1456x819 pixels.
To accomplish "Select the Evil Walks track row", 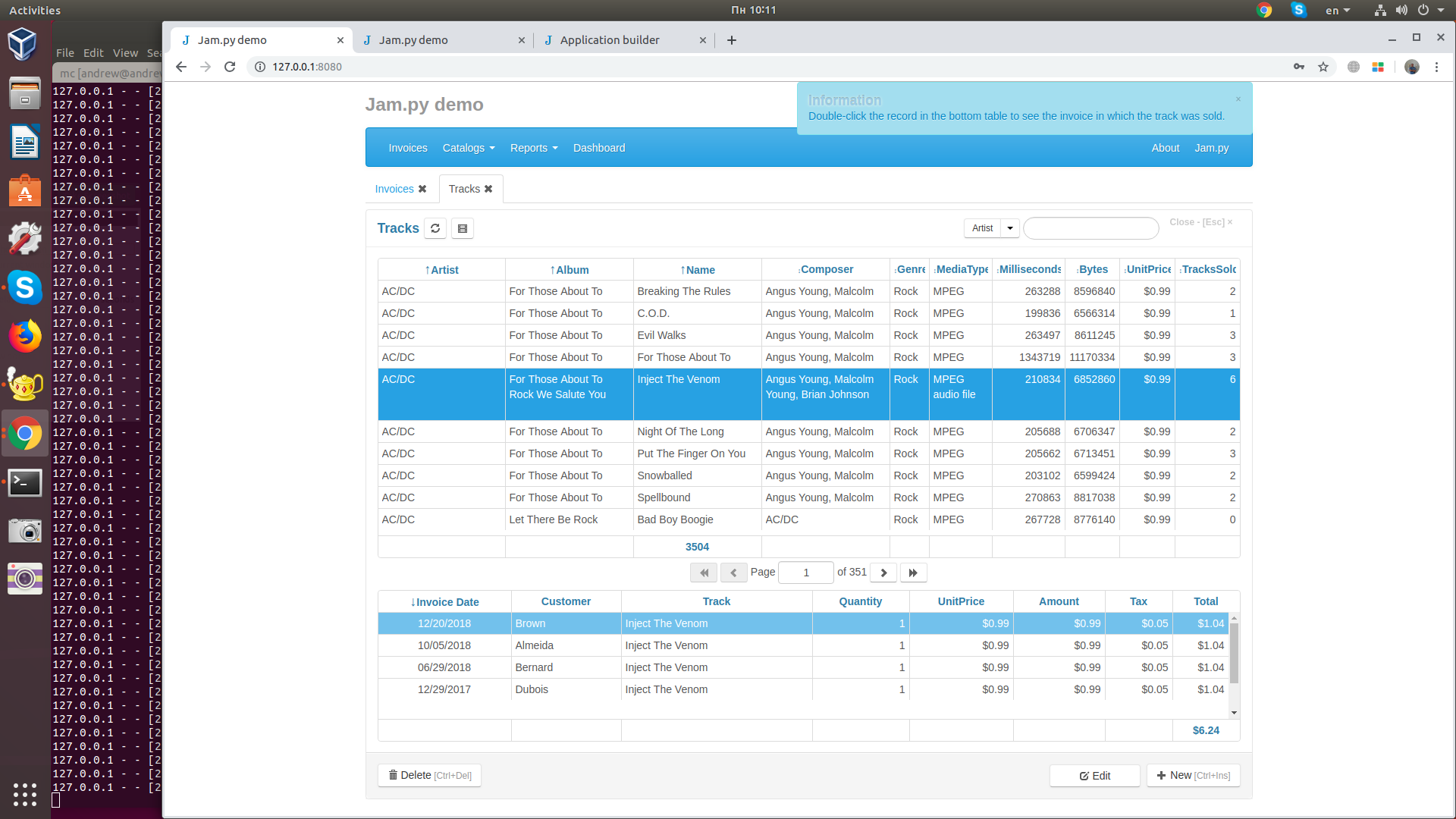I will click(808, 335).
